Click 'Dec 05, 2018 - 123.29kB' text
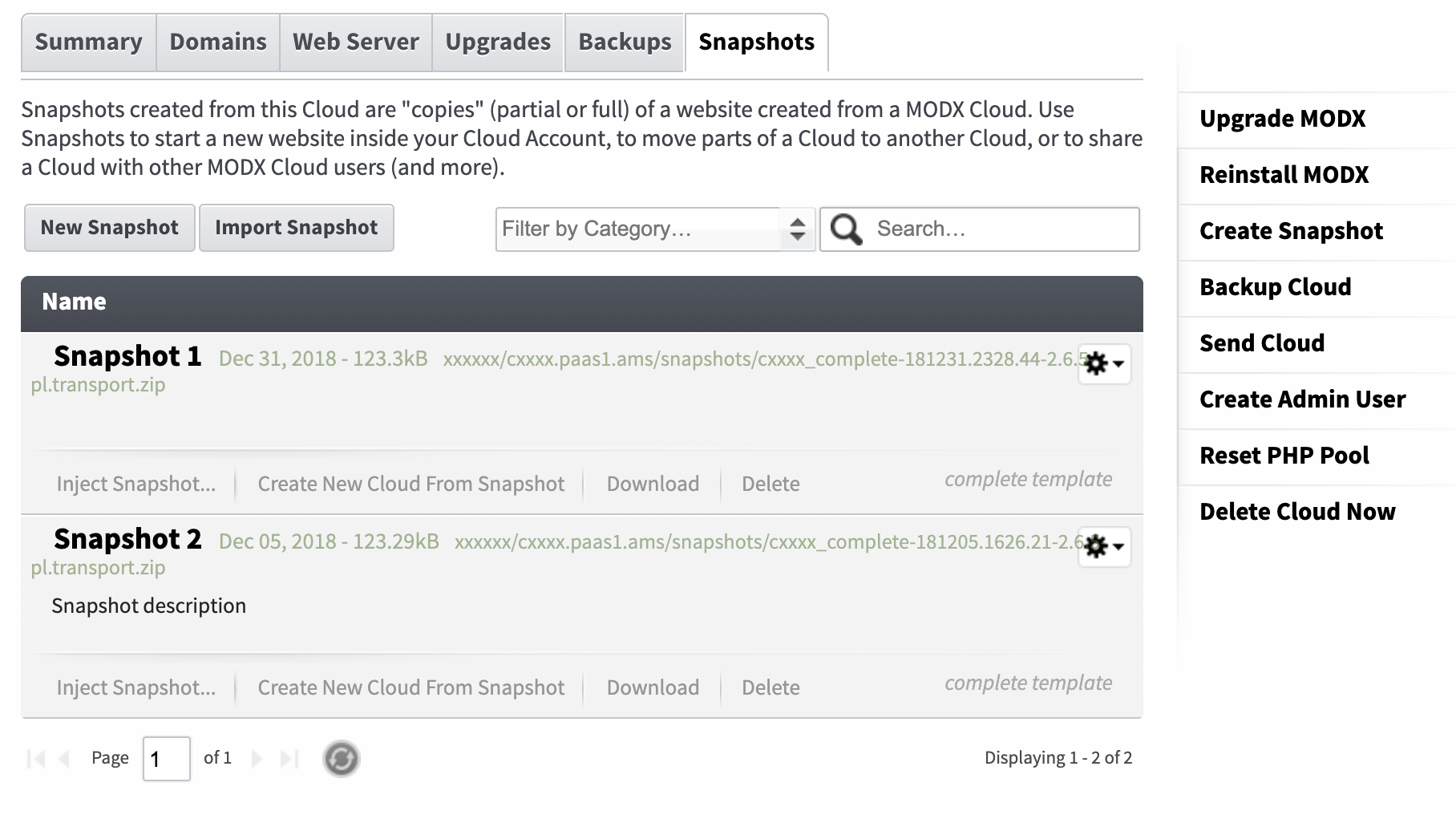This screenshot has height=823, width=1456. [x=329, y=541]
